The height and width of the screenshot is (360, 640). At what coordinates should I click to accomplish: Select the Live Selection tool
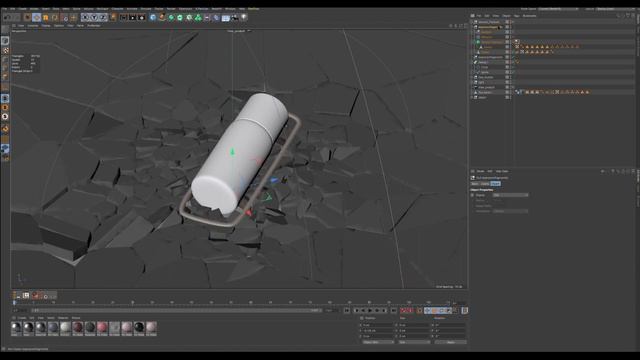27,18
